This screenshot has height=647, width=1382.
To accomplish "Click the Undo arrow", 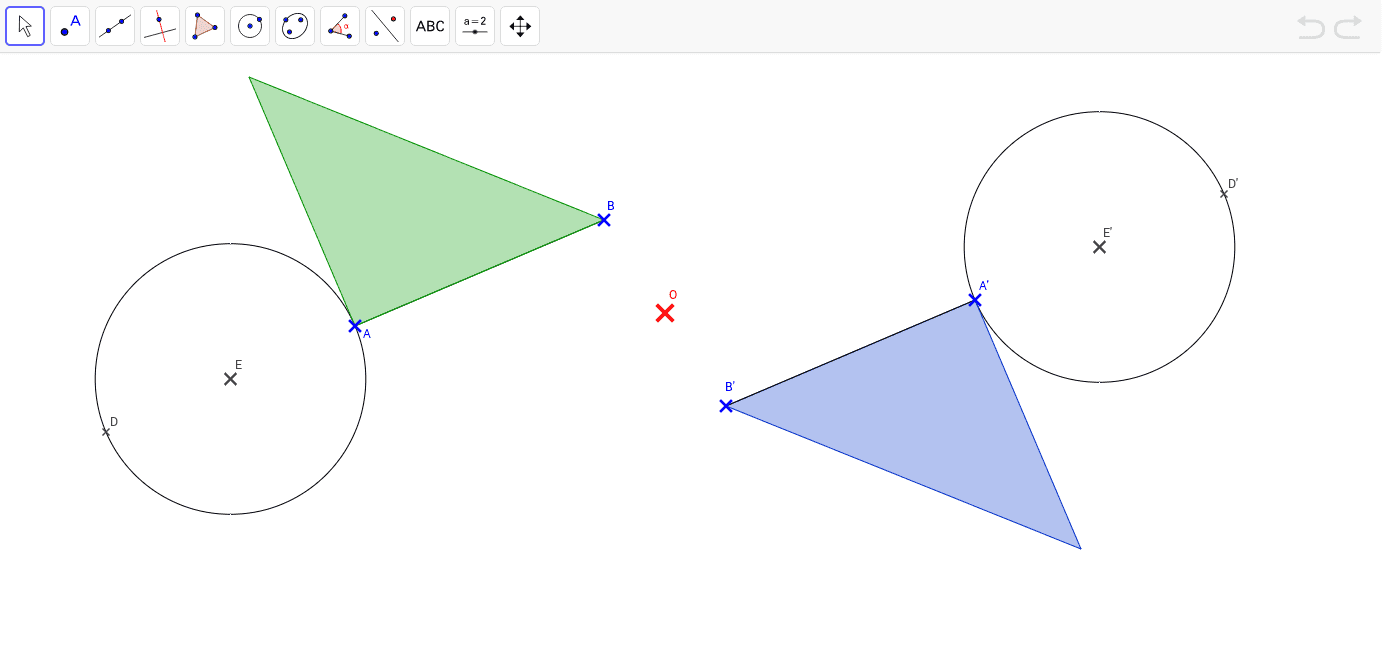I will 1311,27.
